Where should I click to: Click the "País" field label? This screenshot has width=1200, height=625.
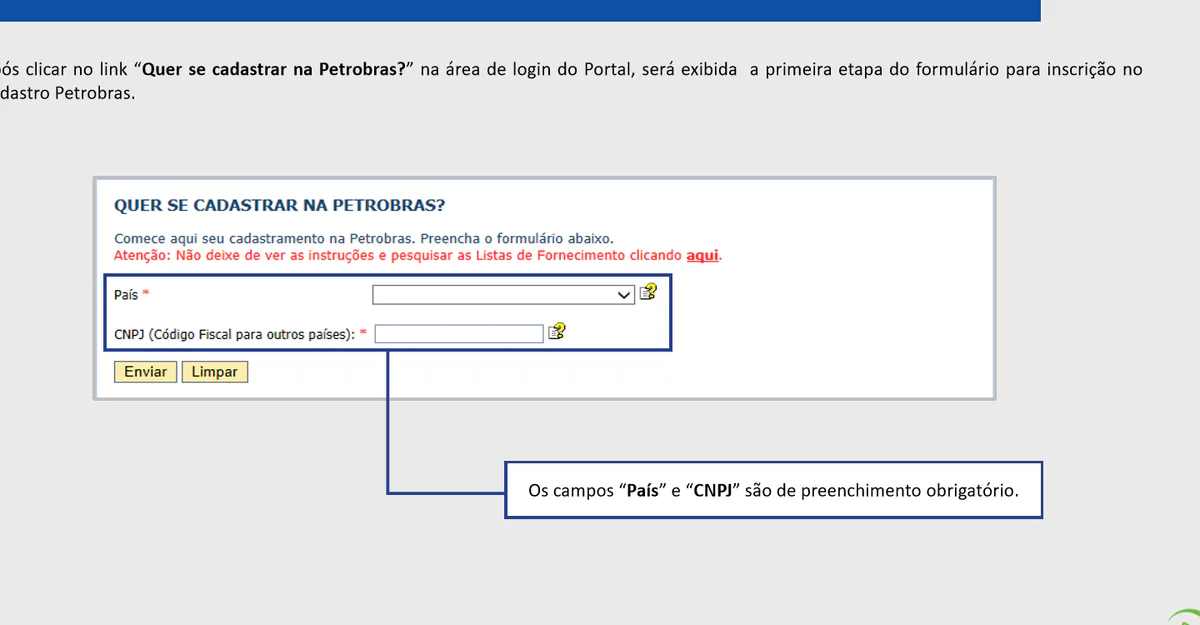(x=126, y=295)
